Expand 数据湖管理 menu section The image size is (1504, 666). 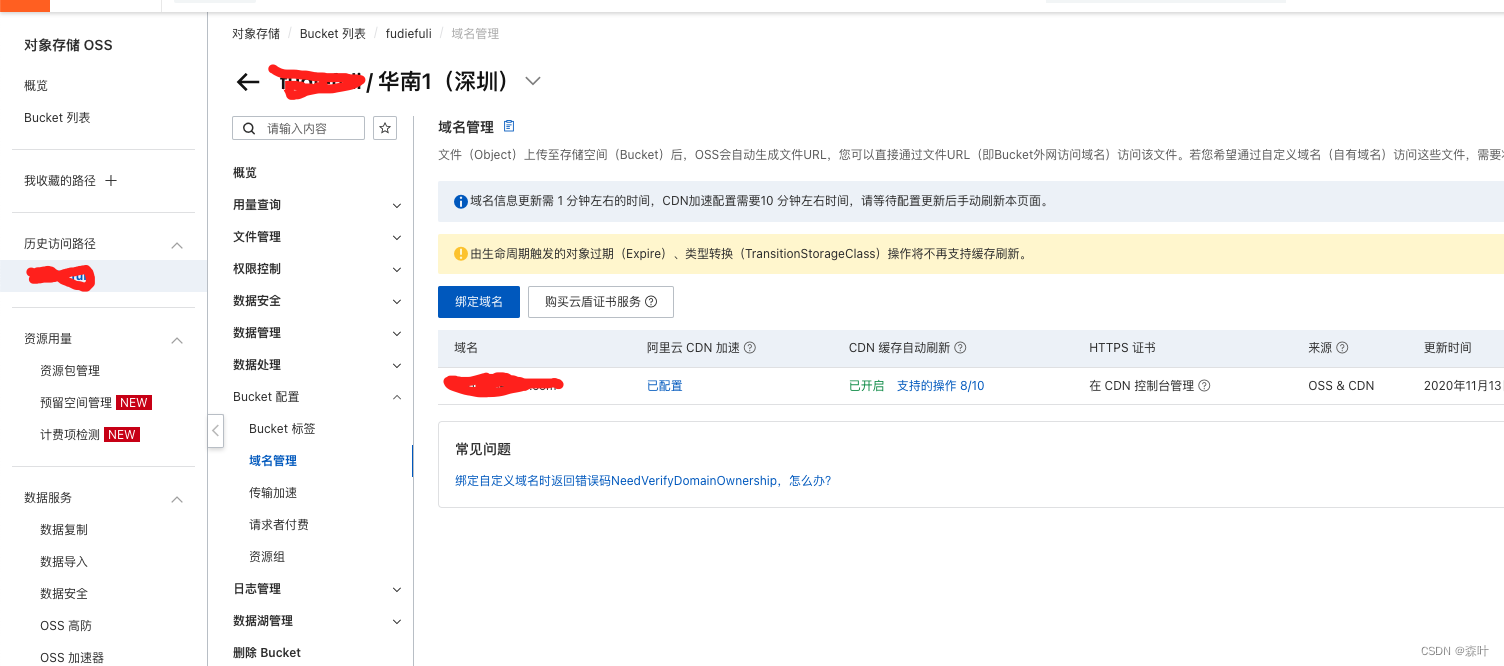tap(396, 621)
